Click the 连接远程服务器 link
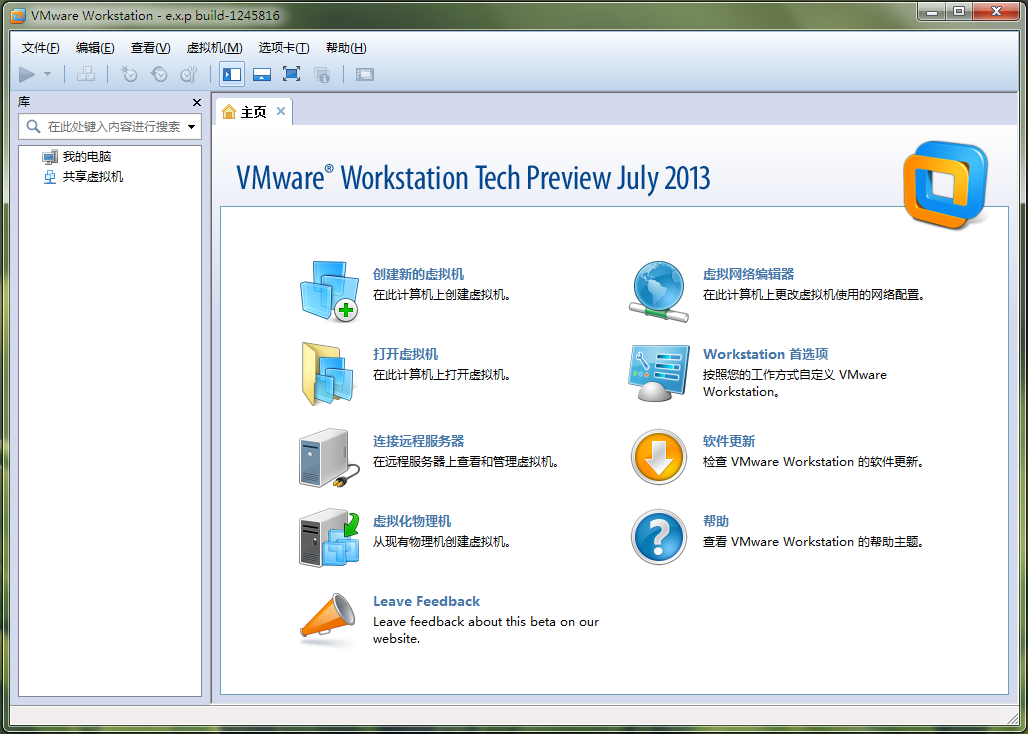1028x734 pixels. coord(418,442)
